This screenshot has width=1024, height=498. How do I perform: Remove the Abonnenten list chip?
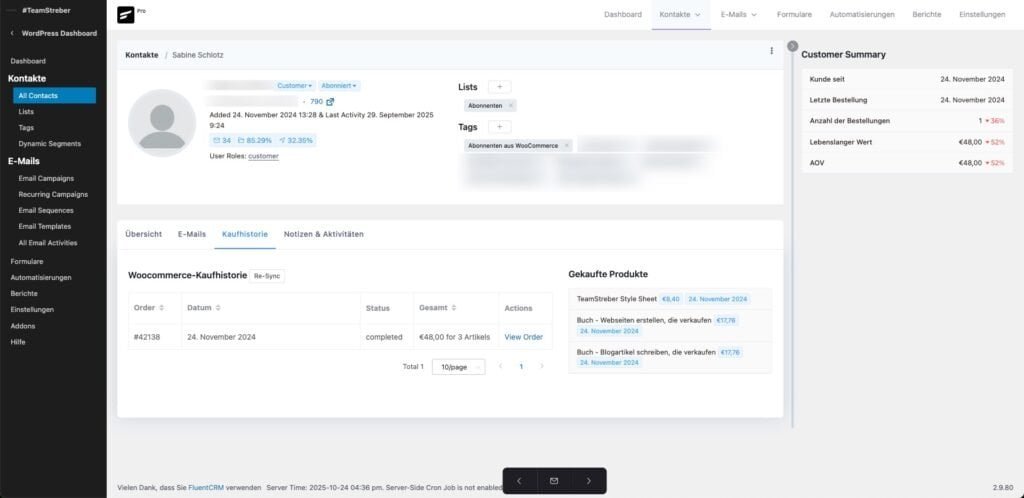click(511, 106)
